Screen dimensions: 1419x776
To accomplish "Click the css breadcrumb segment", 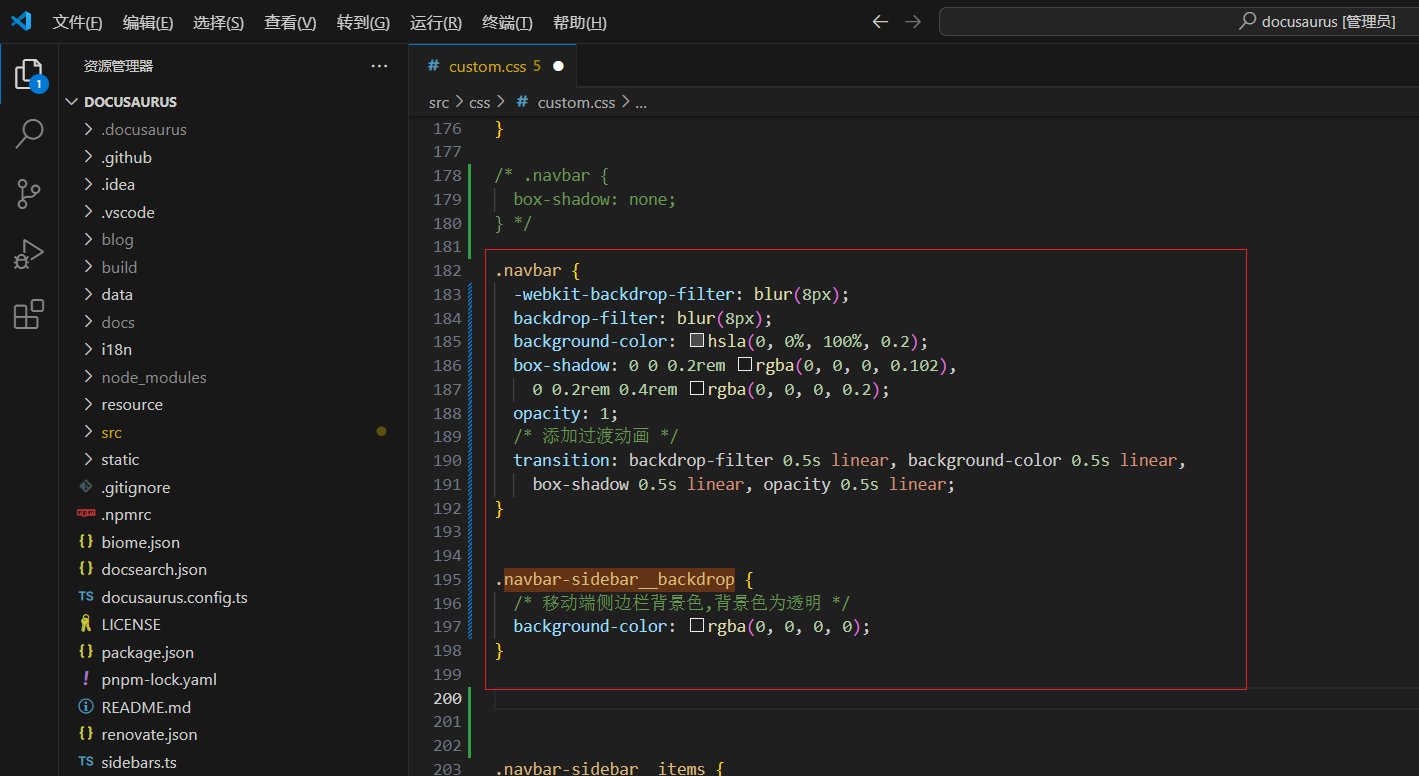I will click(480, 102).
